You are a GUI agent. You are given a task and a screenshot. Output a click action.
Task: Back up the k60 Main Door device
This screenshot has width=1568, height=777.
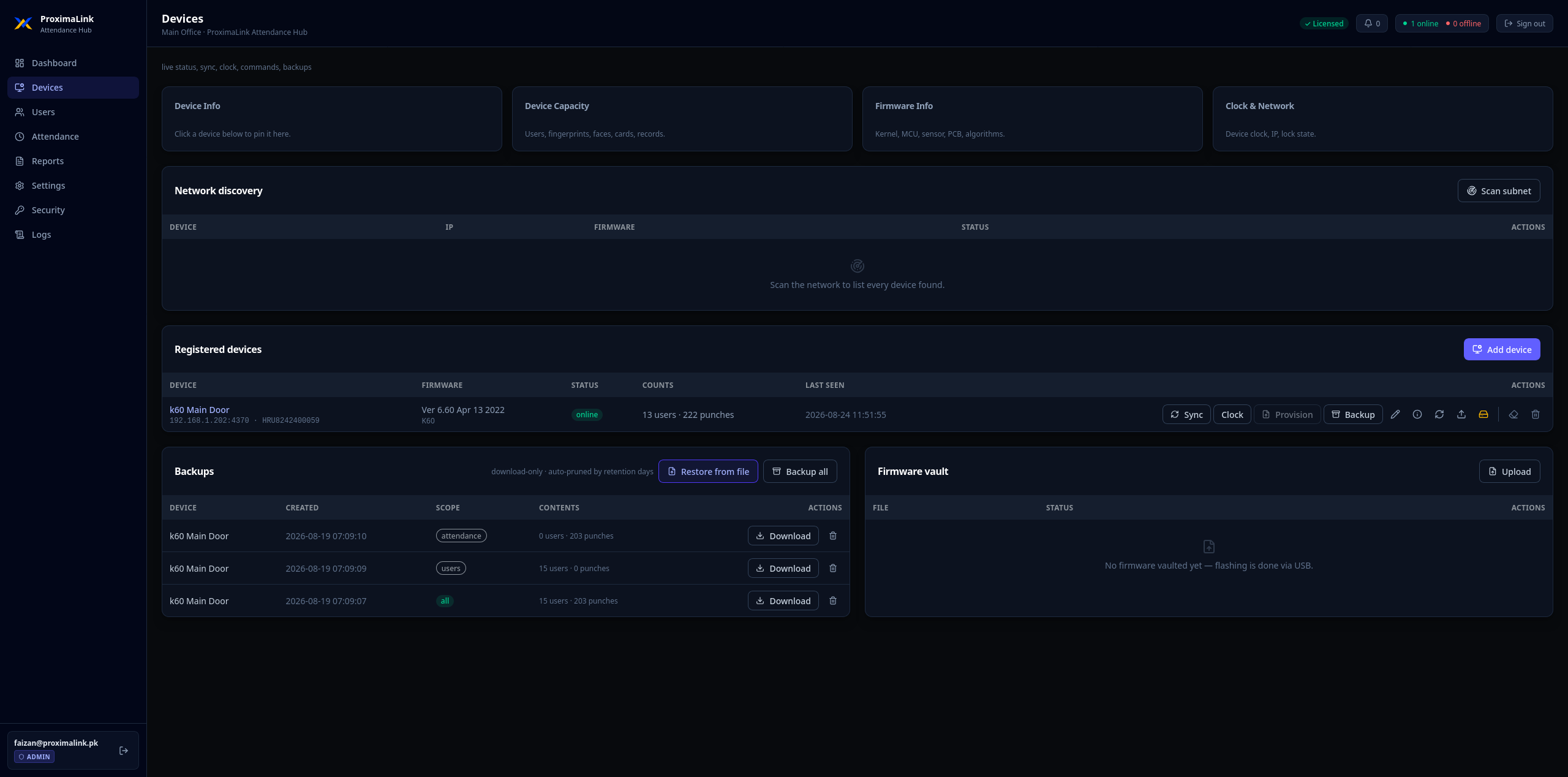(x=1353, y=415)
